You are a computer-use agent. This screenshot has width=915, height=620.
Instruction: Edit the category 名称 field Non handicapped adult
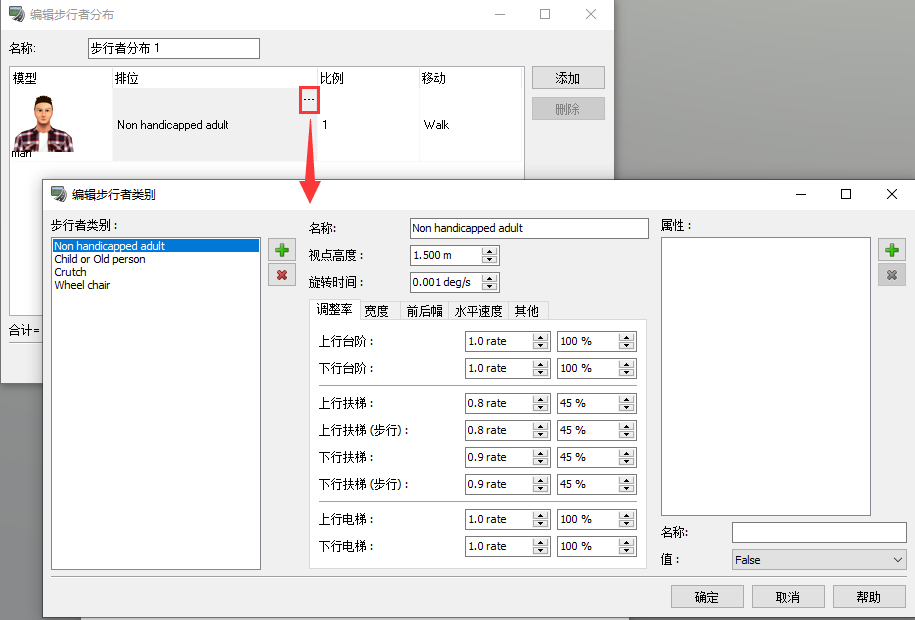click(529, 228)
